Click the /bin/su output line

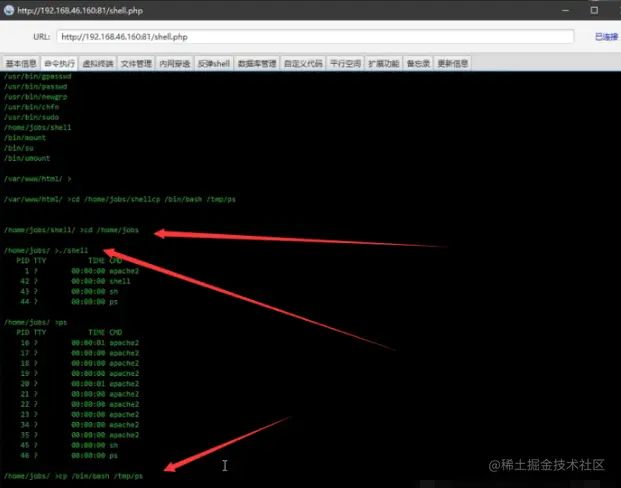pyautogui.click(x=19, y=148)
